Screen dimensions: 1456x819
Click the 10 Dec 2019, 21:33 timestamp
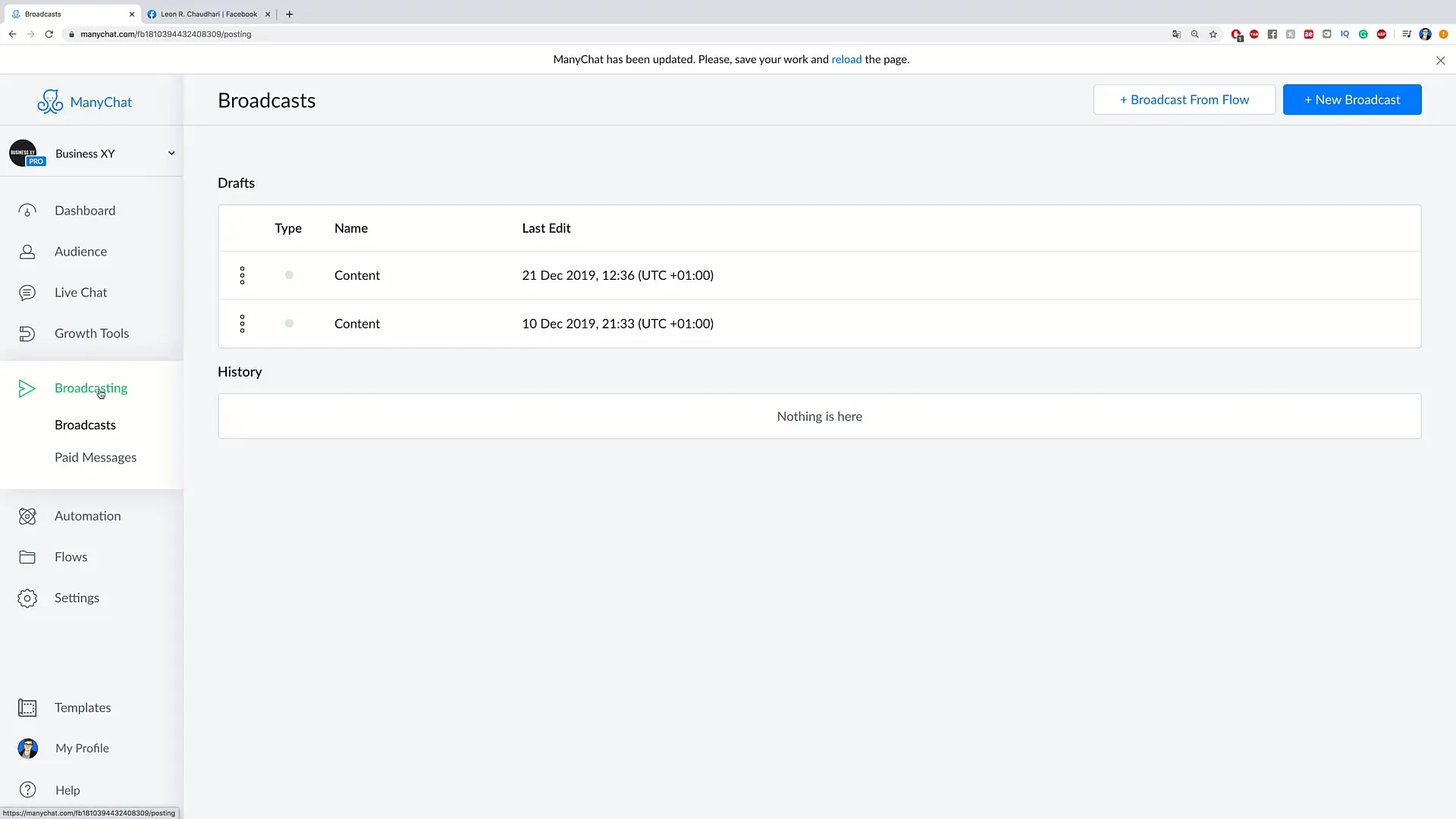pyautogui.click(x=617, y=324)
